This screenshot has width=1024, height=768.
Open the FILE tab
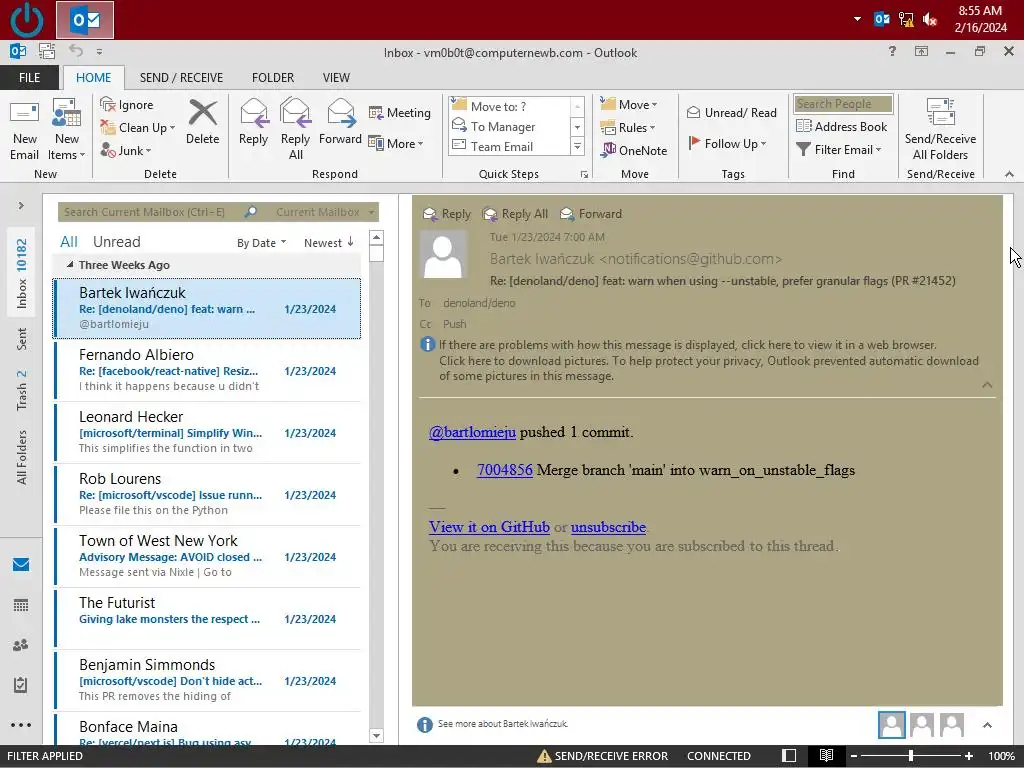(29, 78)
